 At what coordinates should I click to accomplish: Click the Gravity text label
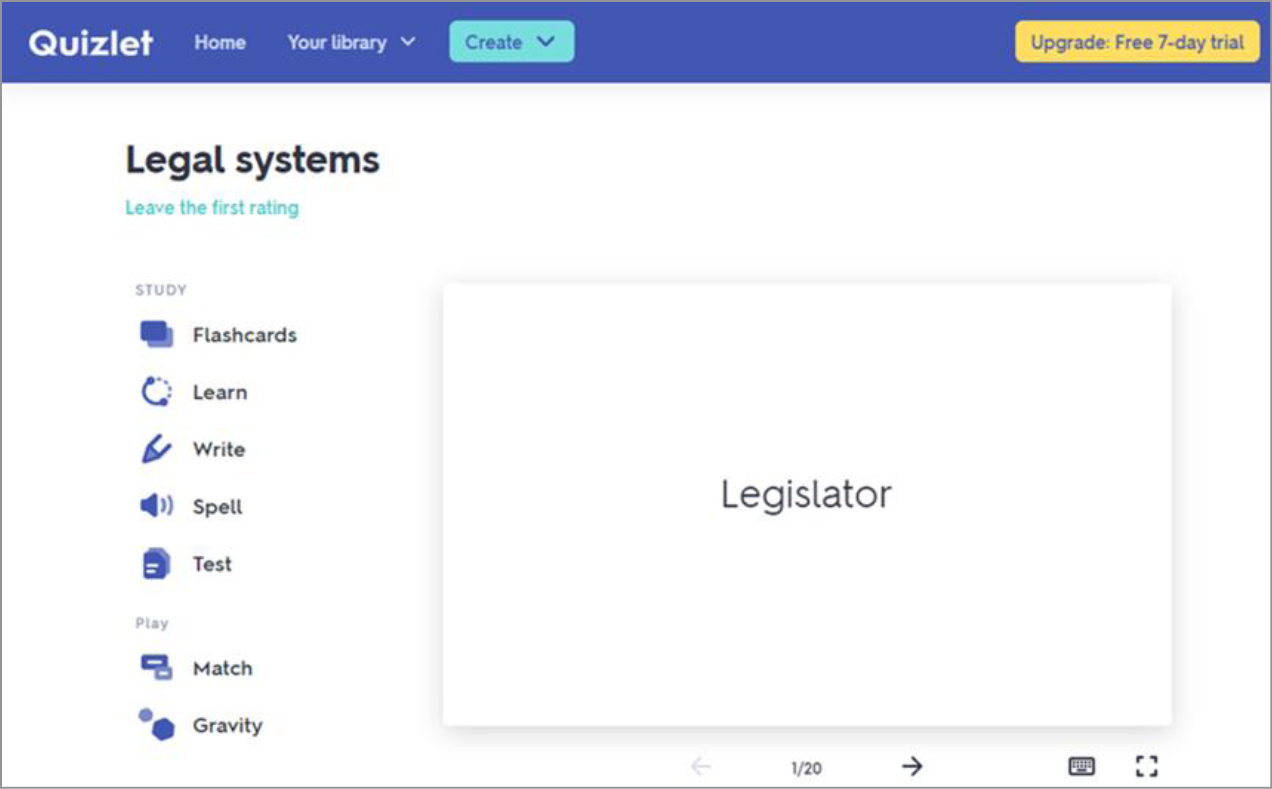227,725
